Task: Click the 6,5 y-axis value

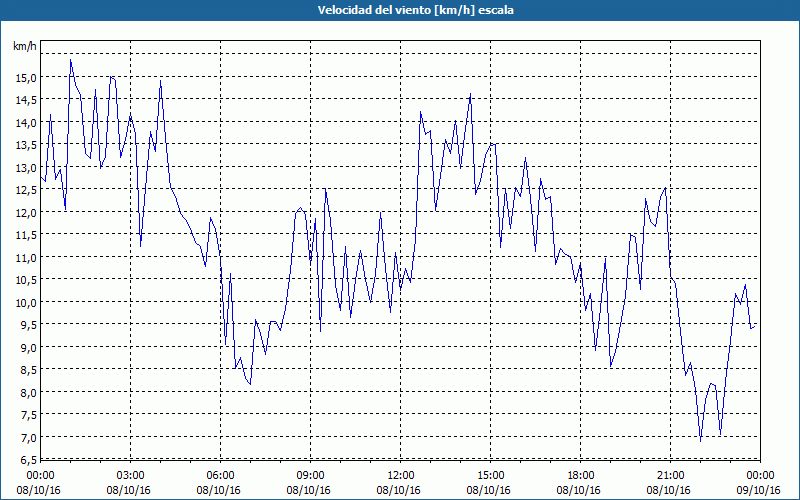Action: point(28,460)
